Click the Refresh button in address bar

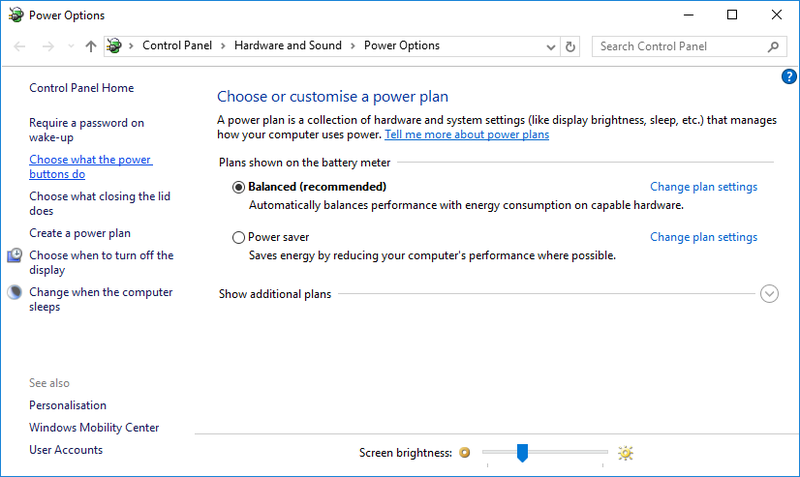(571, 46)
